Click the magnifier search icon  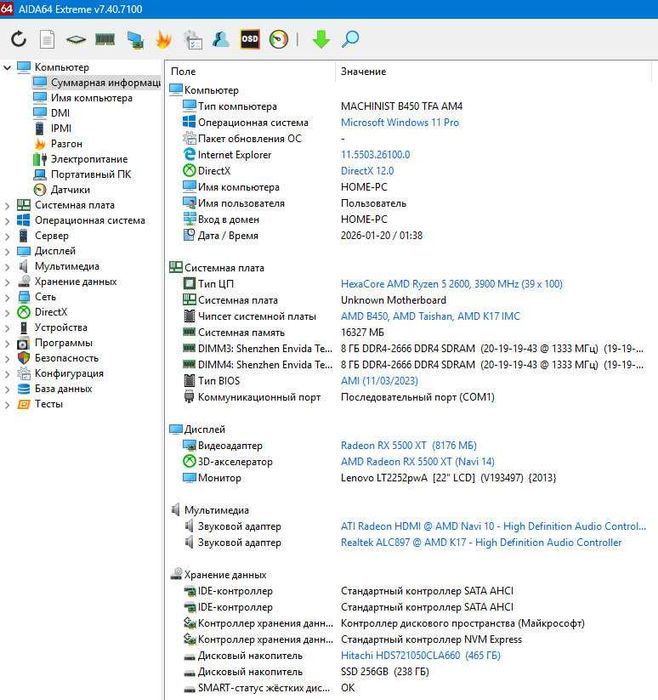click(350, 39)
